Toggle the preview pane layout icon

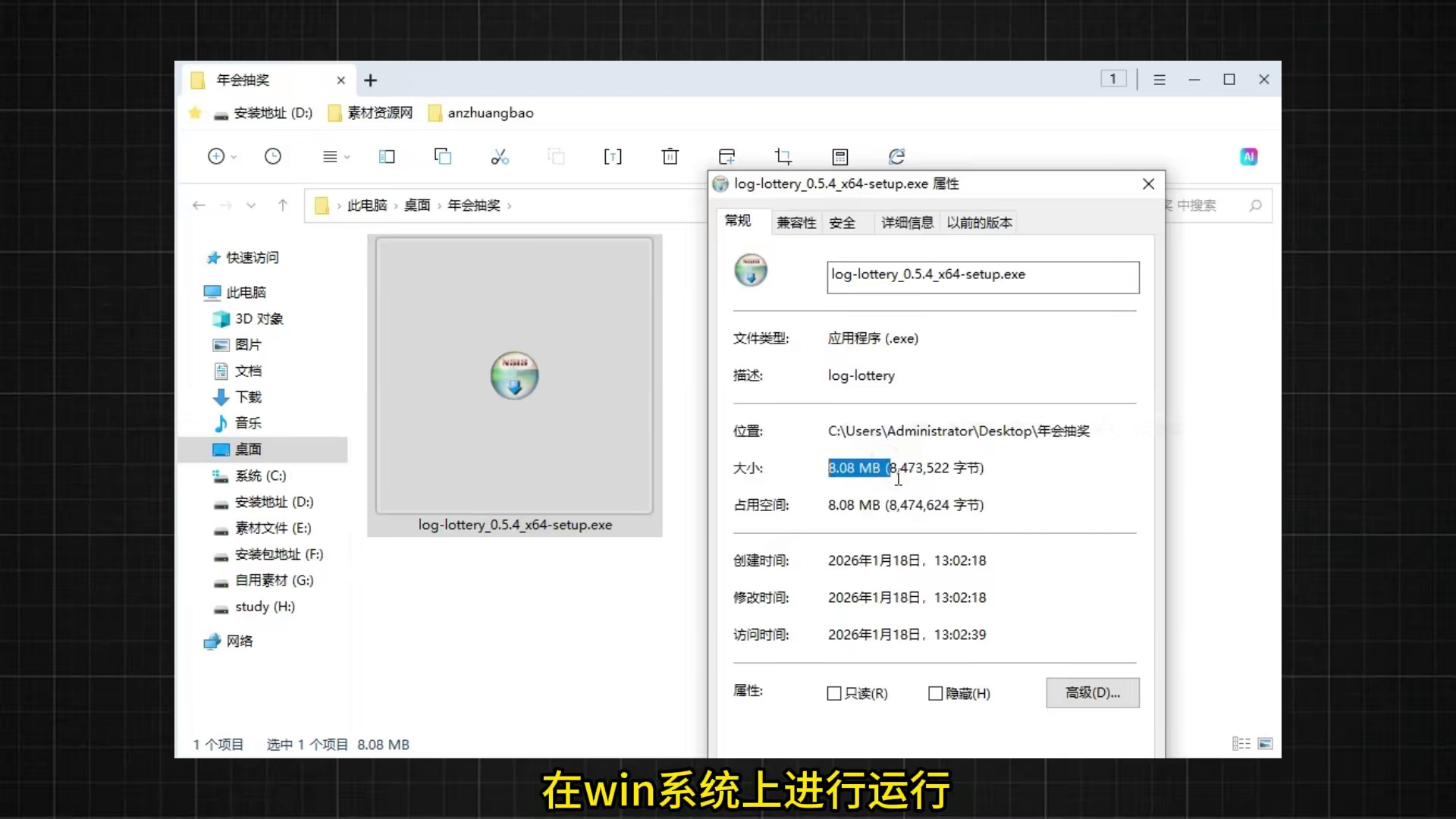pyautogui.click(x=387, y=156)
